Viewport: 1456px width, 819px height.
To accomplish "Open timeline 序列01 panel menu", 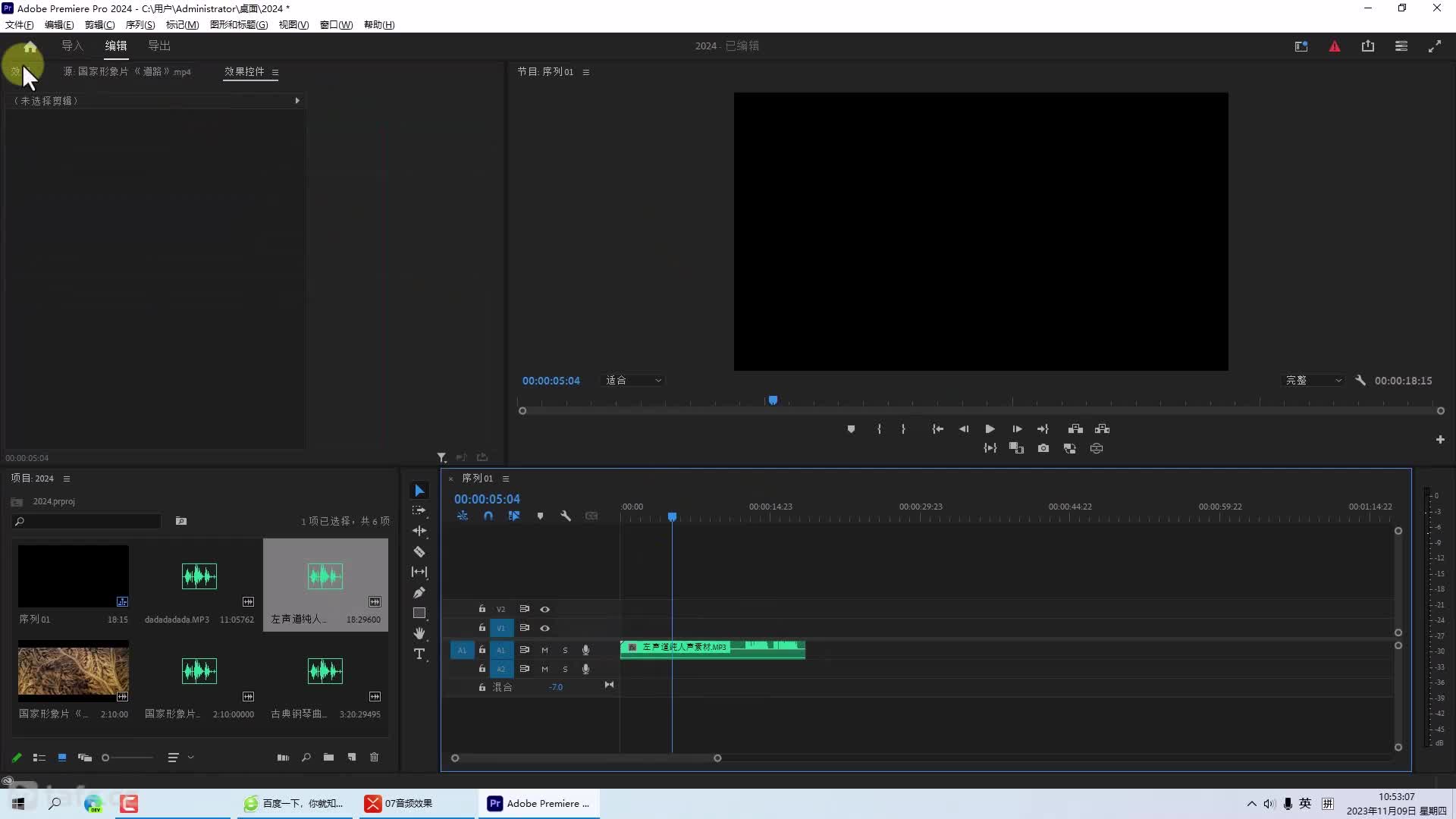I will 506,479.
